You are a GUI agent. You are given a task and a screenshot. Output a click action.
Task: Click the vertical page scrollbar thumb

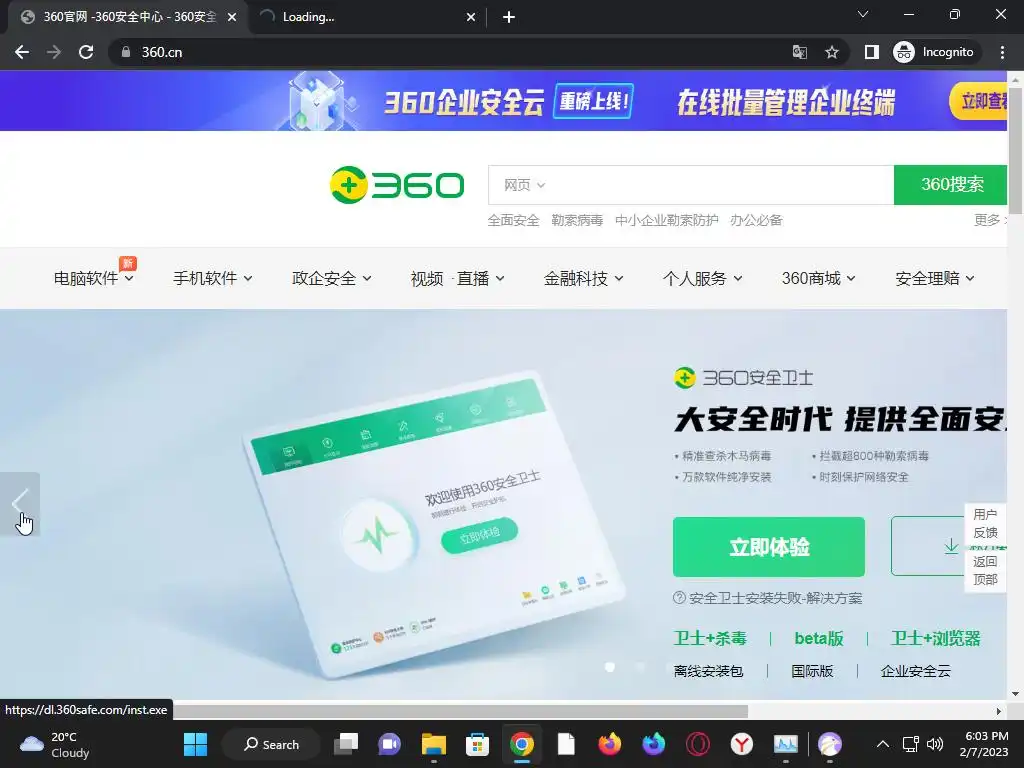pyautogui.click(x=1016, y=150)
